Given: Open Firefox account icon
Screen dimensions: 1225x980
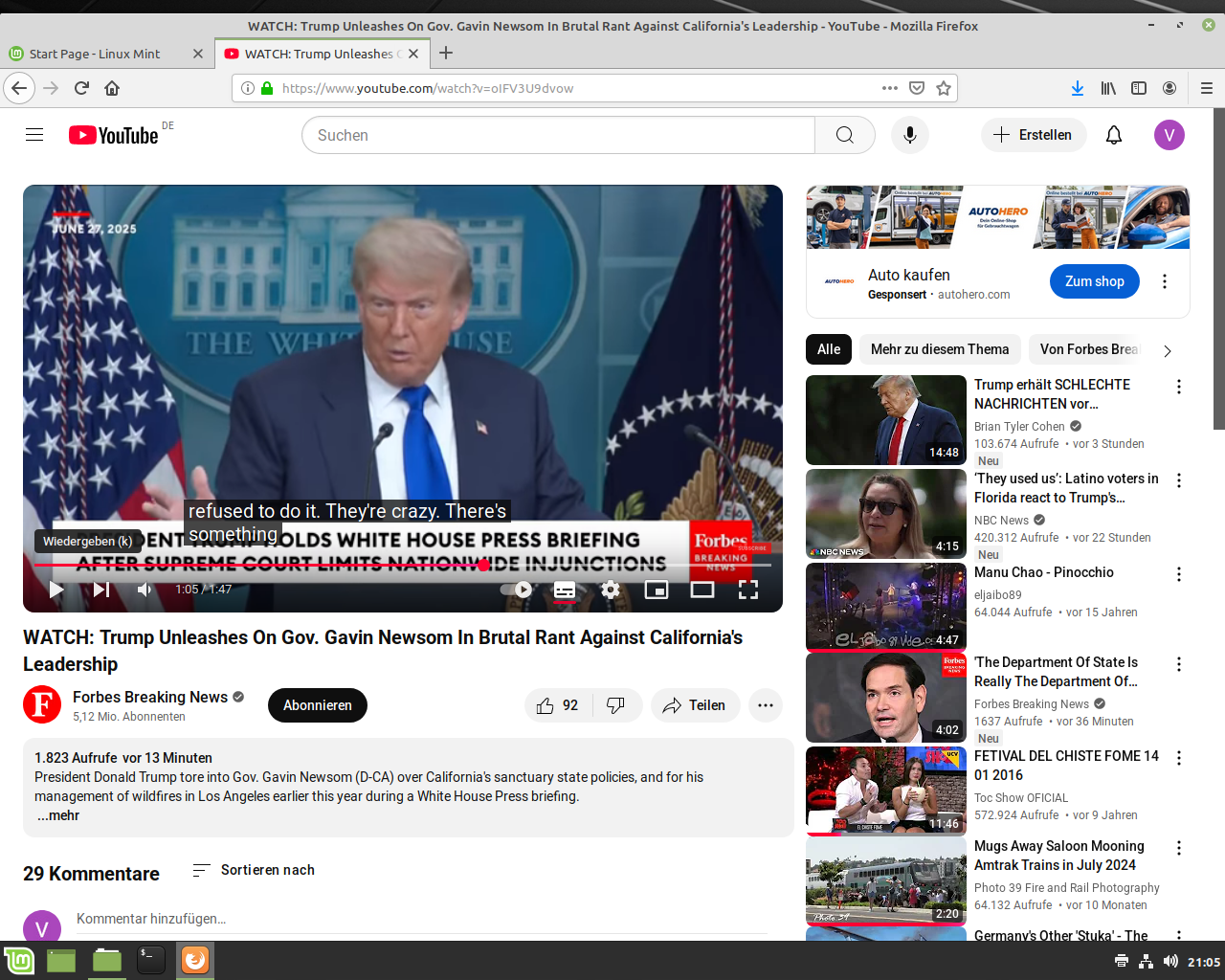Looking at the screenshot, I should click(1169, 88).
